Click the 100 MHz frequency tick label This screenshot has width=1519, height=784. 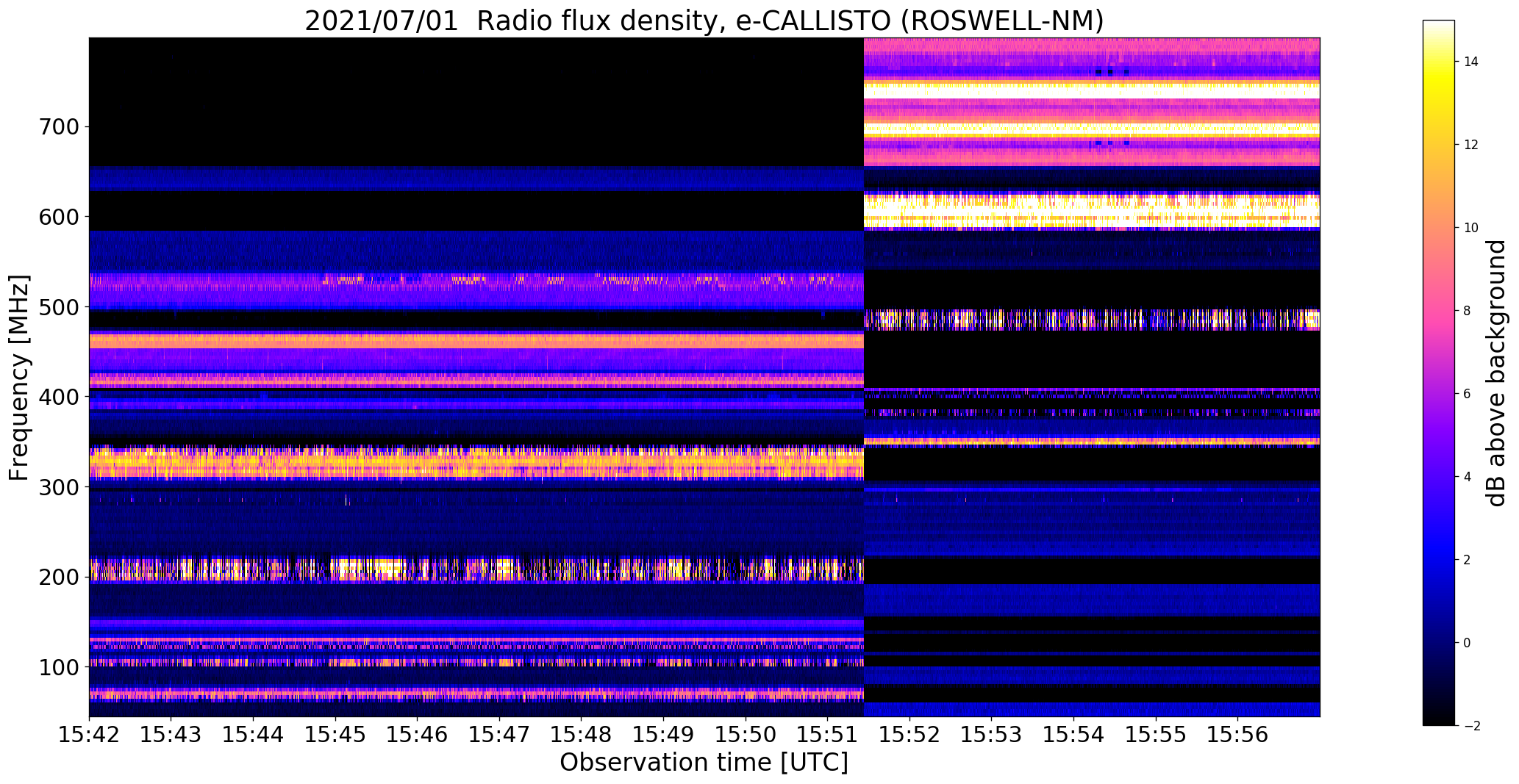58,667
